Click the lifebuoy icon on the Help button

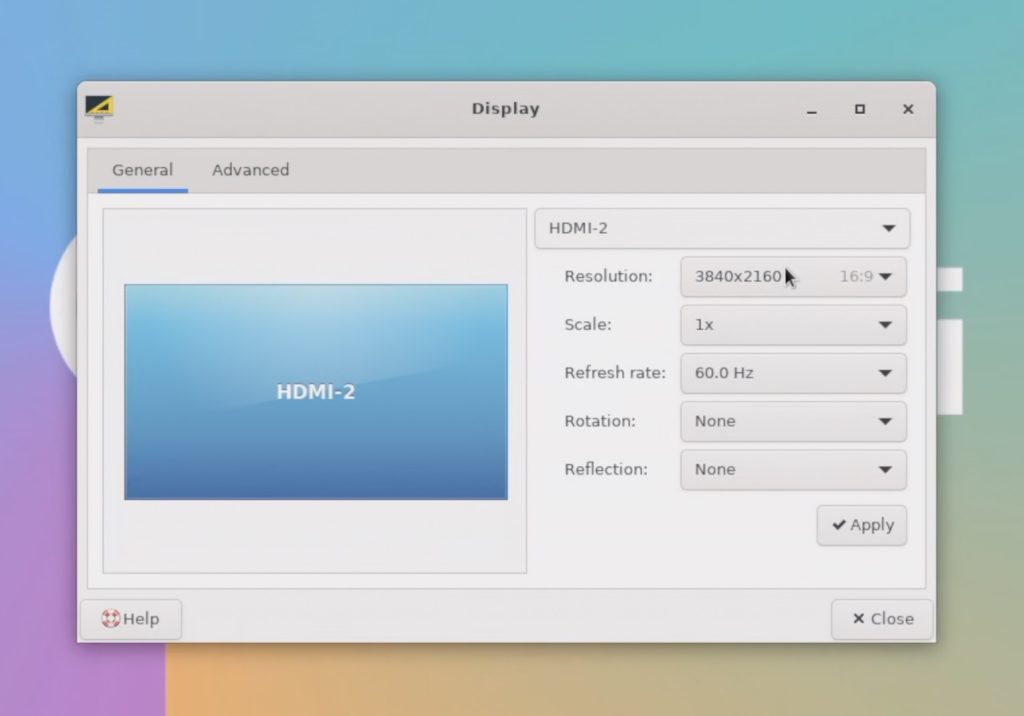111,619
